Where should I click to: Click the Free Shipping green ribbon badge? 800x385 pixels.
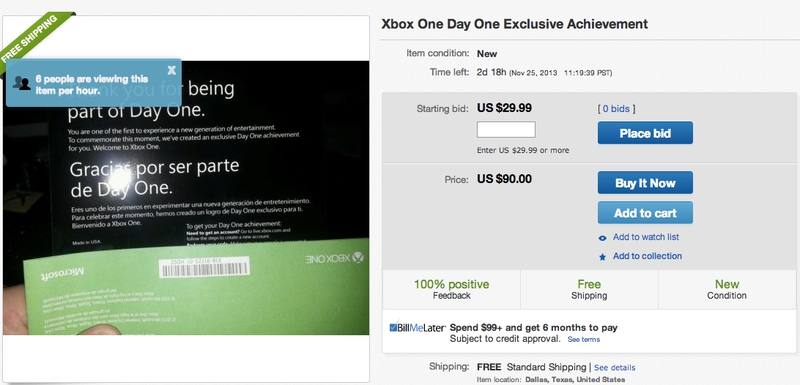click(x=35, y=38)
